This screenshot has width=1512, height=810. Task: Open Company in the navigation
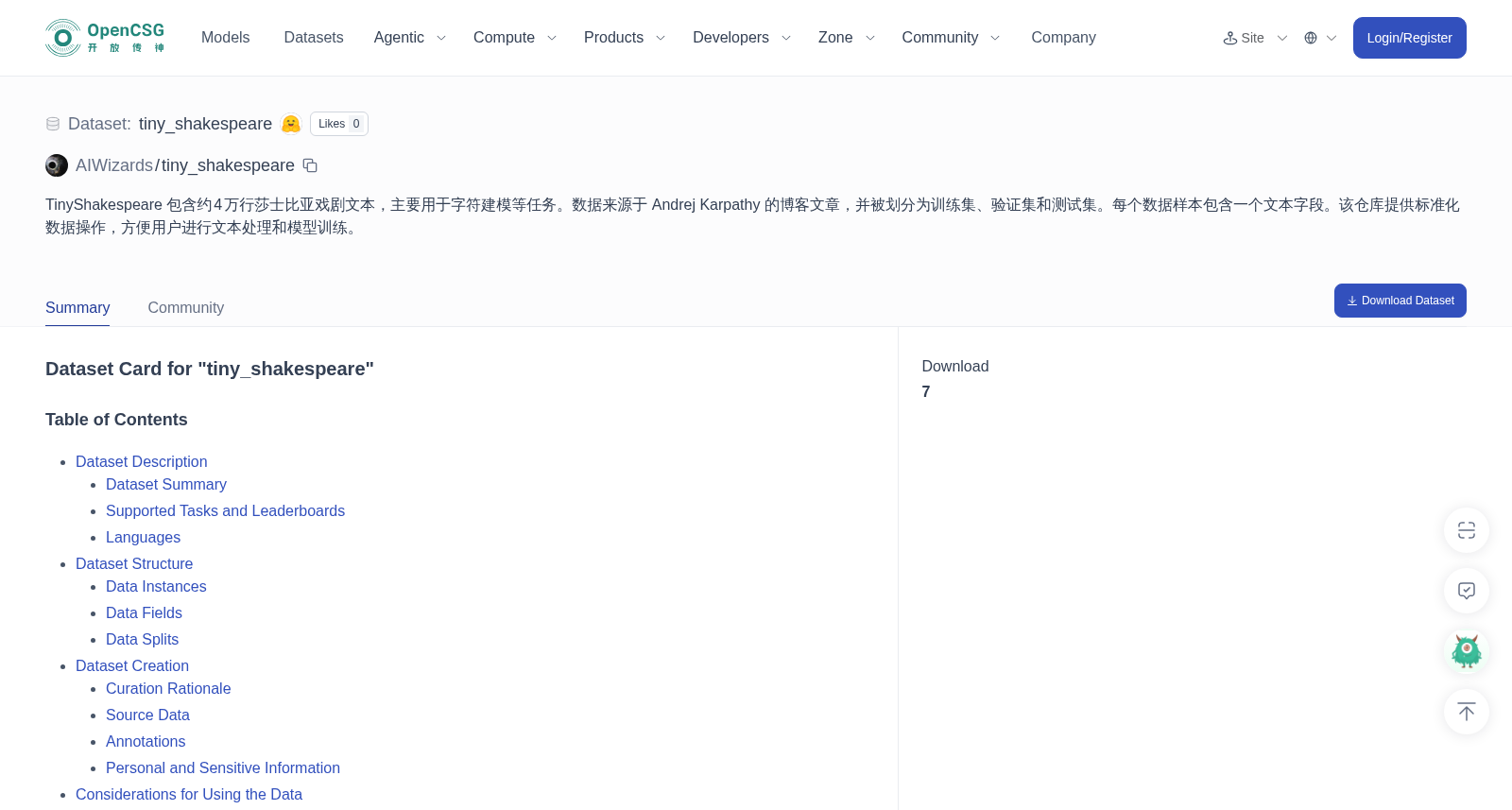point(1063,38)
